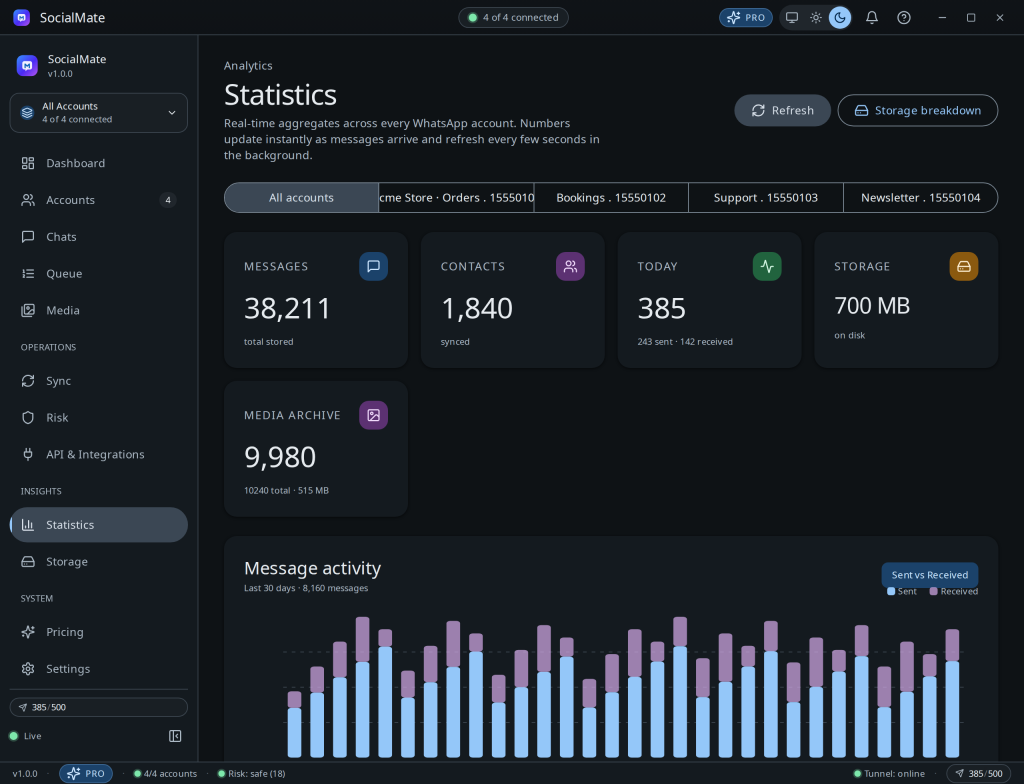Click the 385/500 status bar counter
The height and width of the screenshot is (784, 1024).
click(978, 774)
